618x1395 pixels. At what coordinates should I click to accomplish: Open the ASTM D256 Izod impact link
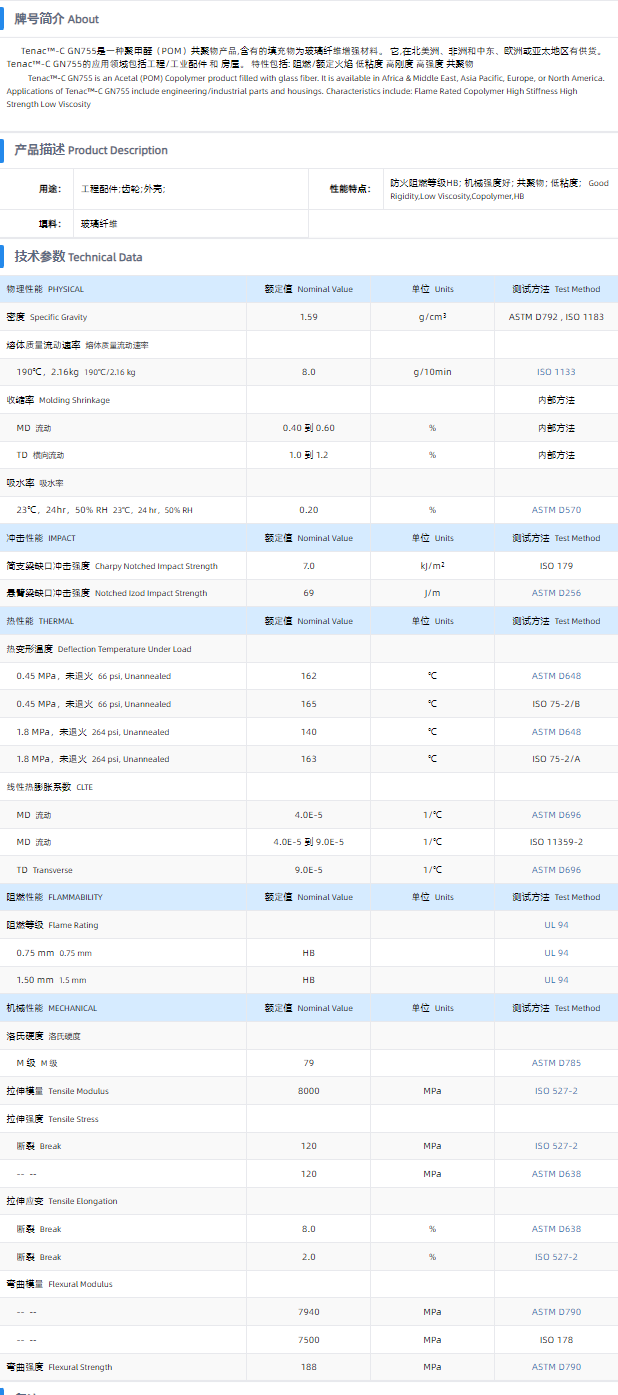coord(556,593)
